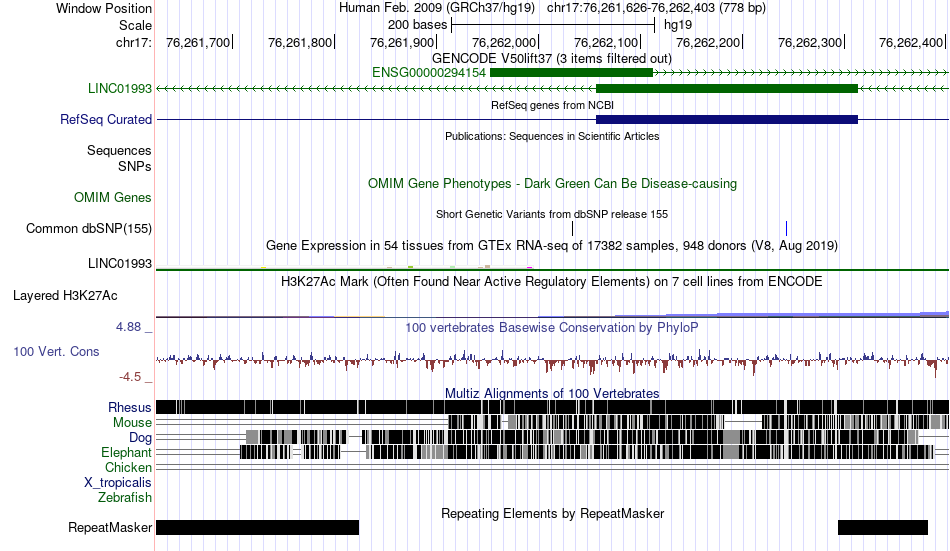
Task: Click the Elephant alignment label
Action: click(x=126, y=453)
